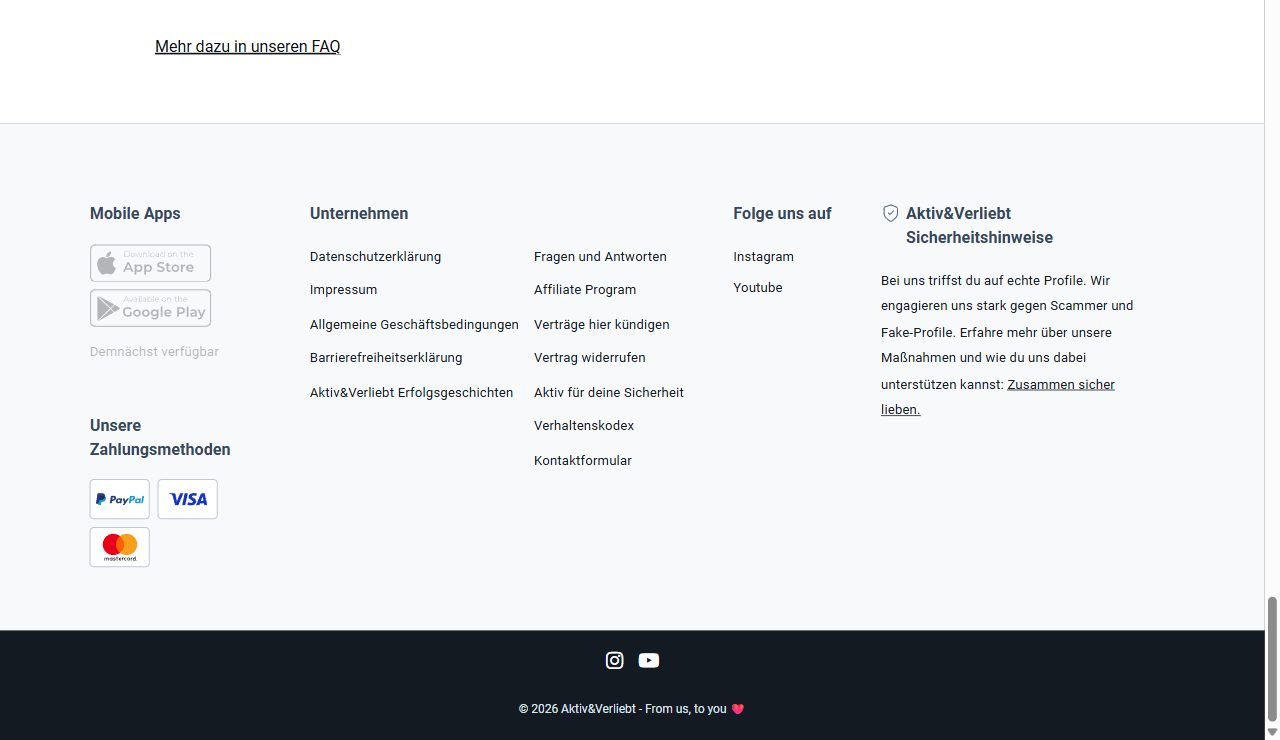Click the 'Unternehmen' heading

[359, 213]
